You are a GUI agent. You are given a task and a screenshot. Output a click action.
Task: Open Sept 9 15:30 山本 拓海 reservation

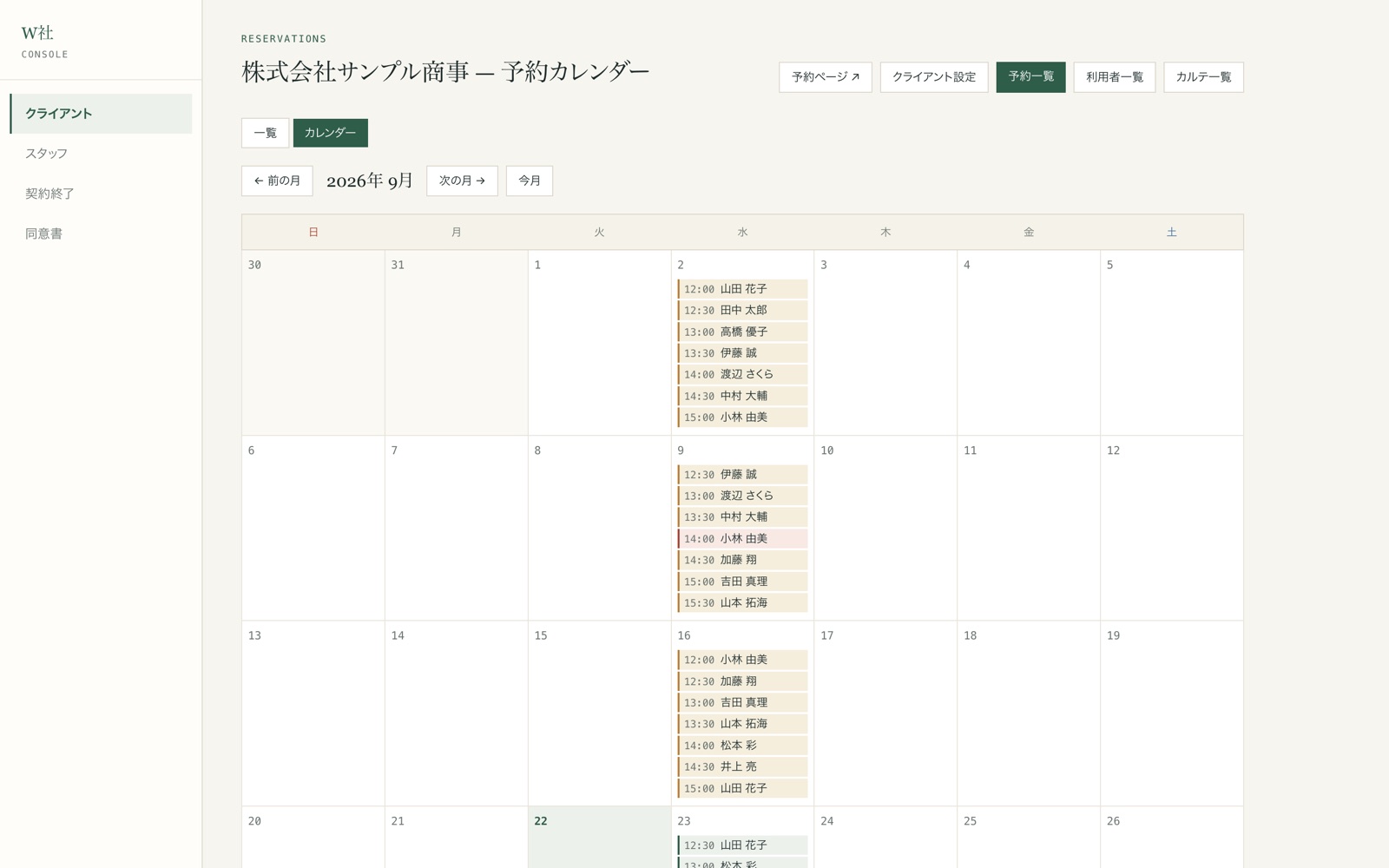[x=742, y=603]
